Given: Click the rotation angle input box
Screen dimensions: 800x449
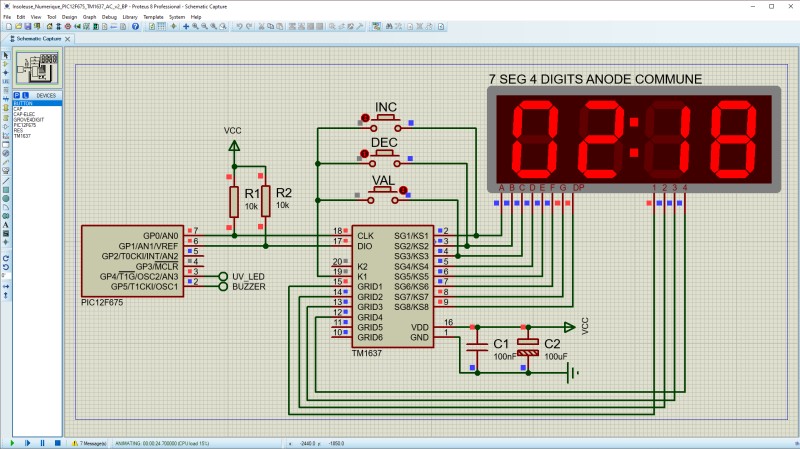Looking at the screenshot, I should (6, 278).
